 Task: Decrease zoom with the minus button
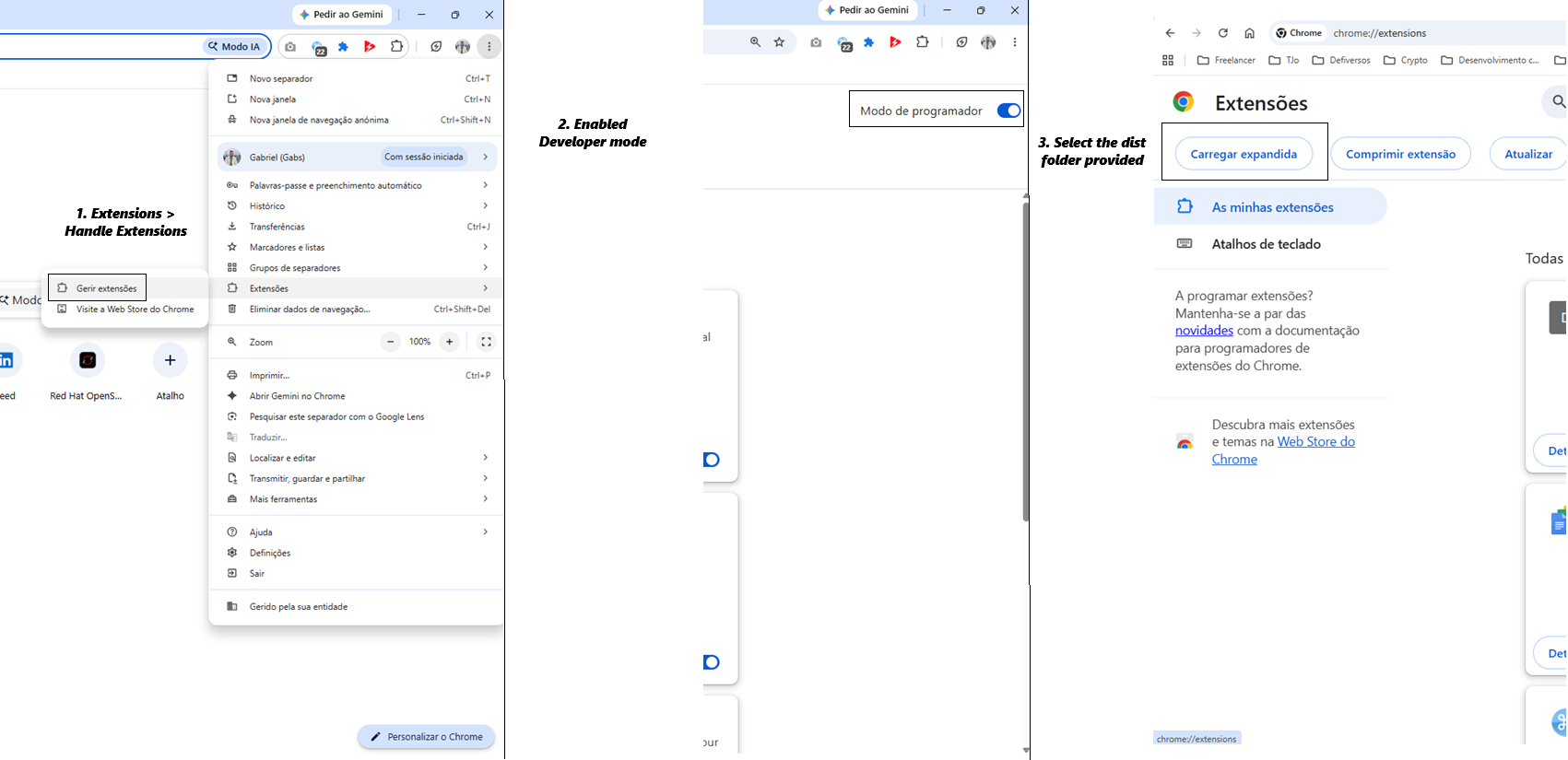click(391, 342)
